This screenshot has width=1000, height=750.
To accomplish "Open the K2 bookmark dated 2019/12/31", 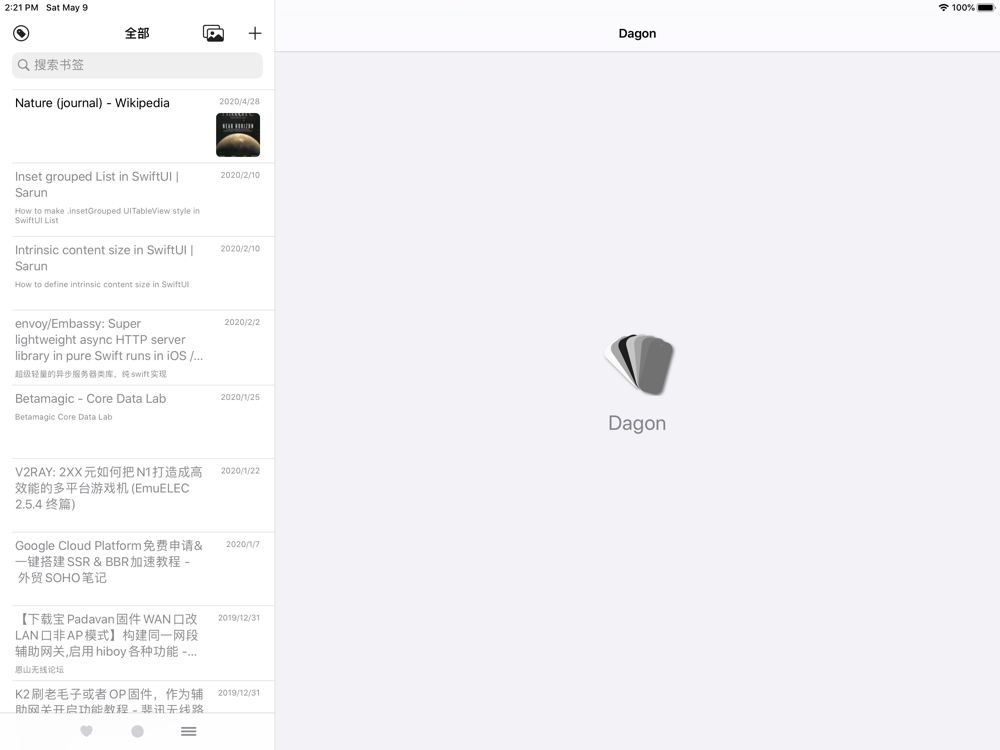I will click(137, 697).
